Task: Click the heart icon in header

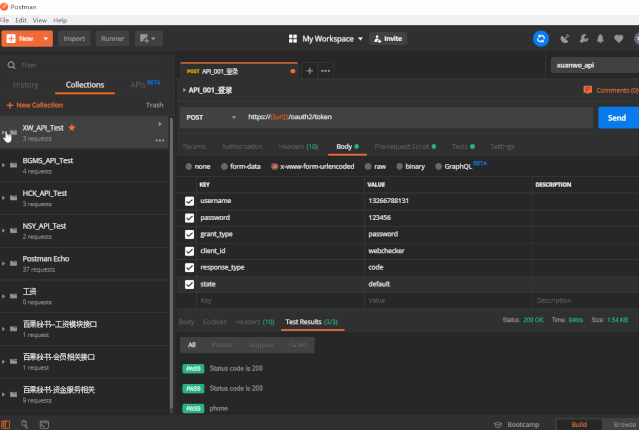Action: (x=619, y=39)
